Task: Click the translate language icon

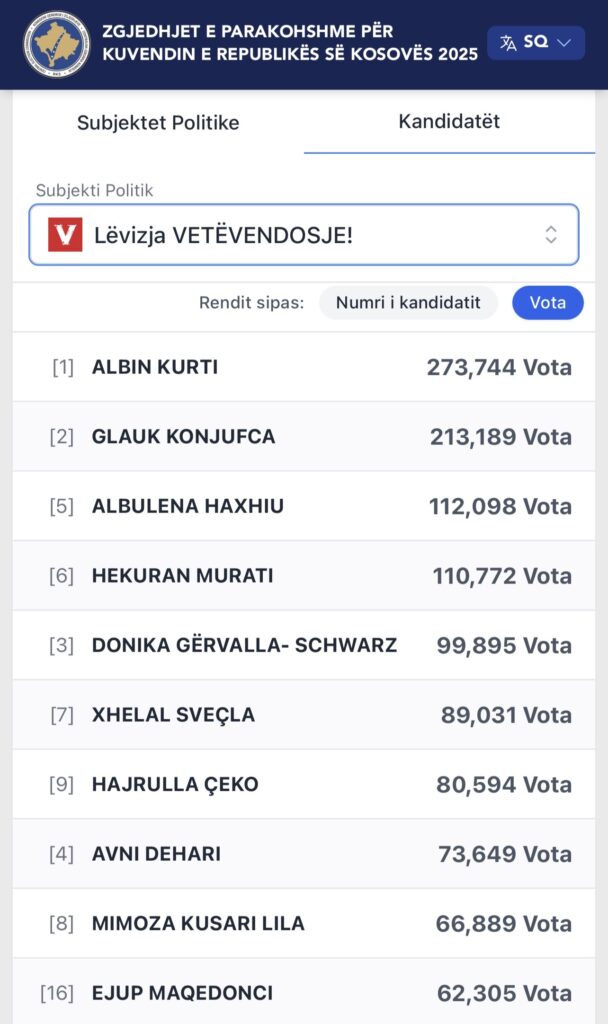Action: click(x=508, y=43)
